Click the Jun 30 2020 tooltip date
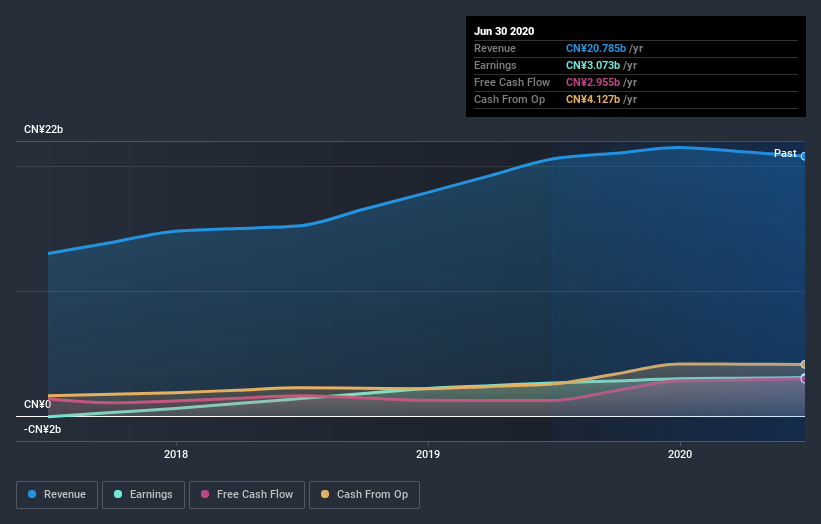 [504, 31]
